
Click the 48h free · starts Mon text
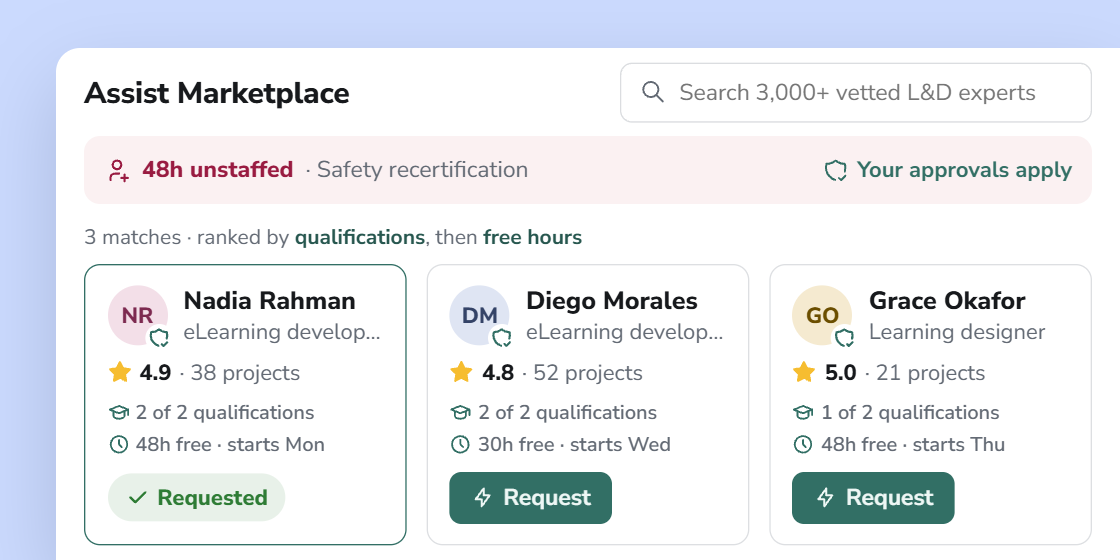pyautogui.click(x=230, y=444)
